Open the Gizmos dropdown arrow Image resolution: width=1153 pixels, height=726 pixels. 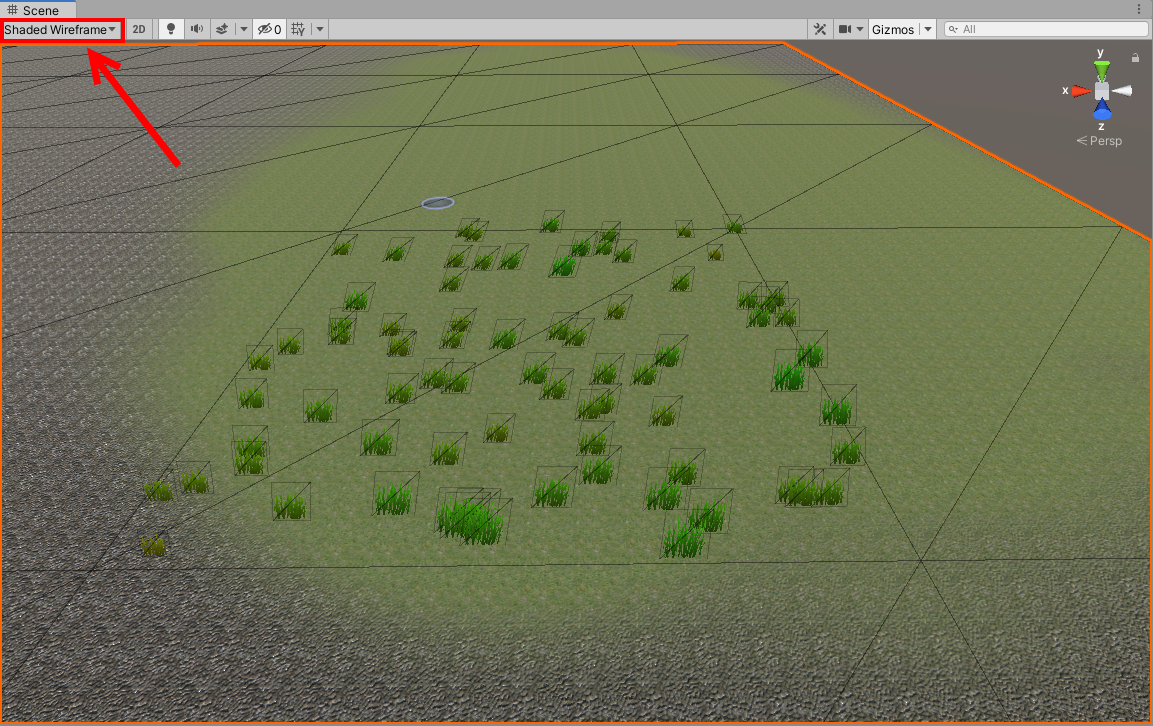pos(928,29)
